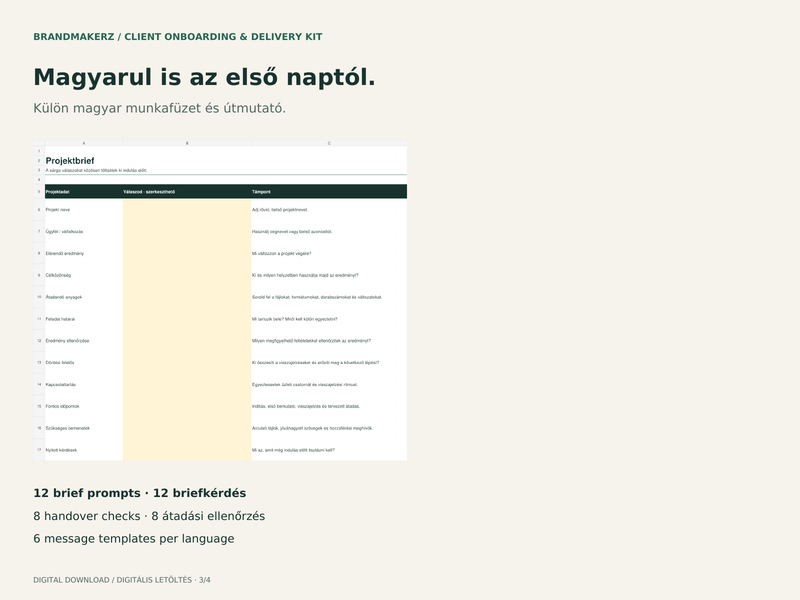Select the 'Elérendő eredmény' cell
The width and height of the screenshot is (800, 600).
point(84,254)
